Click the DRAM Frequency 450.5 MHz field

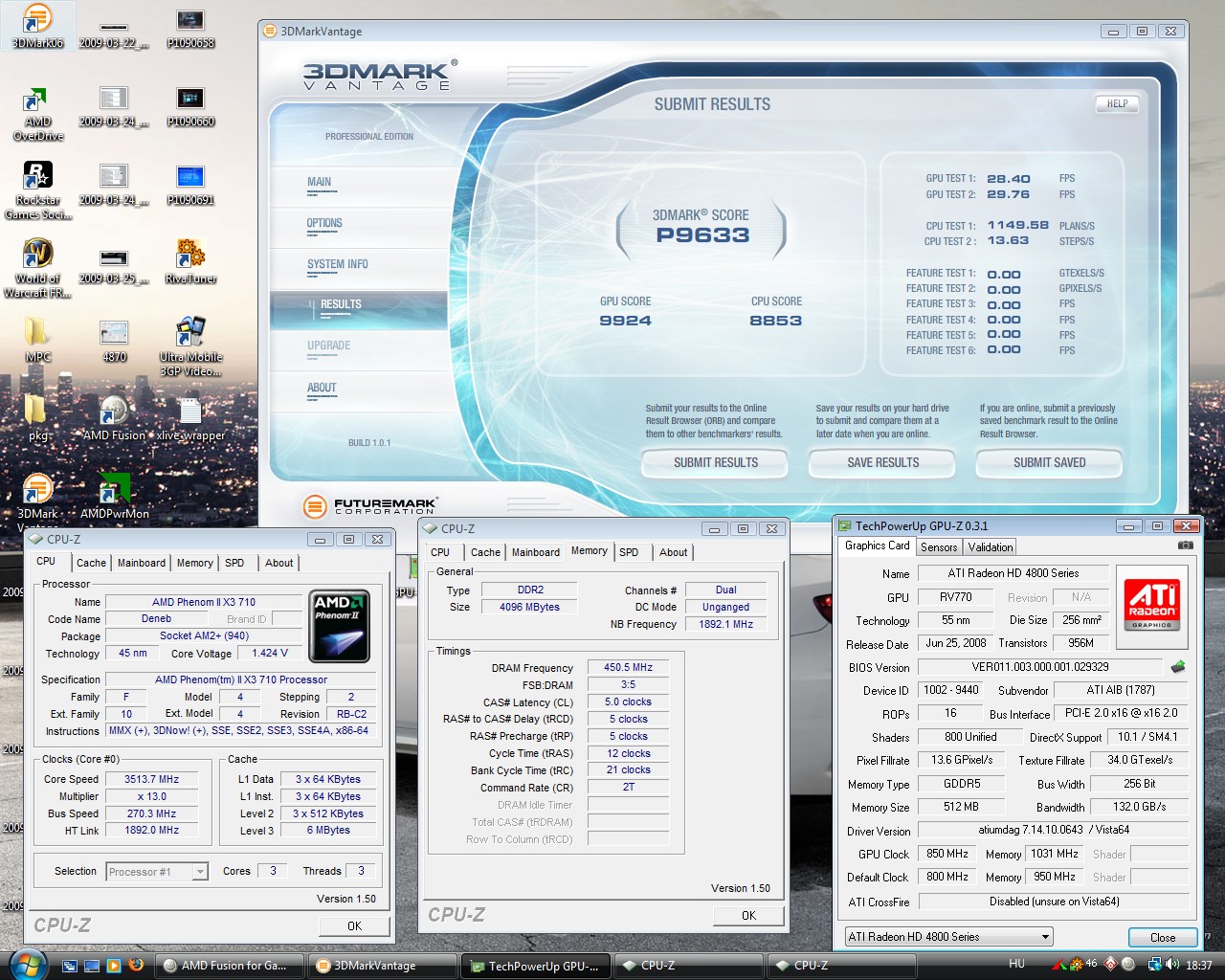tap(628, 667)
